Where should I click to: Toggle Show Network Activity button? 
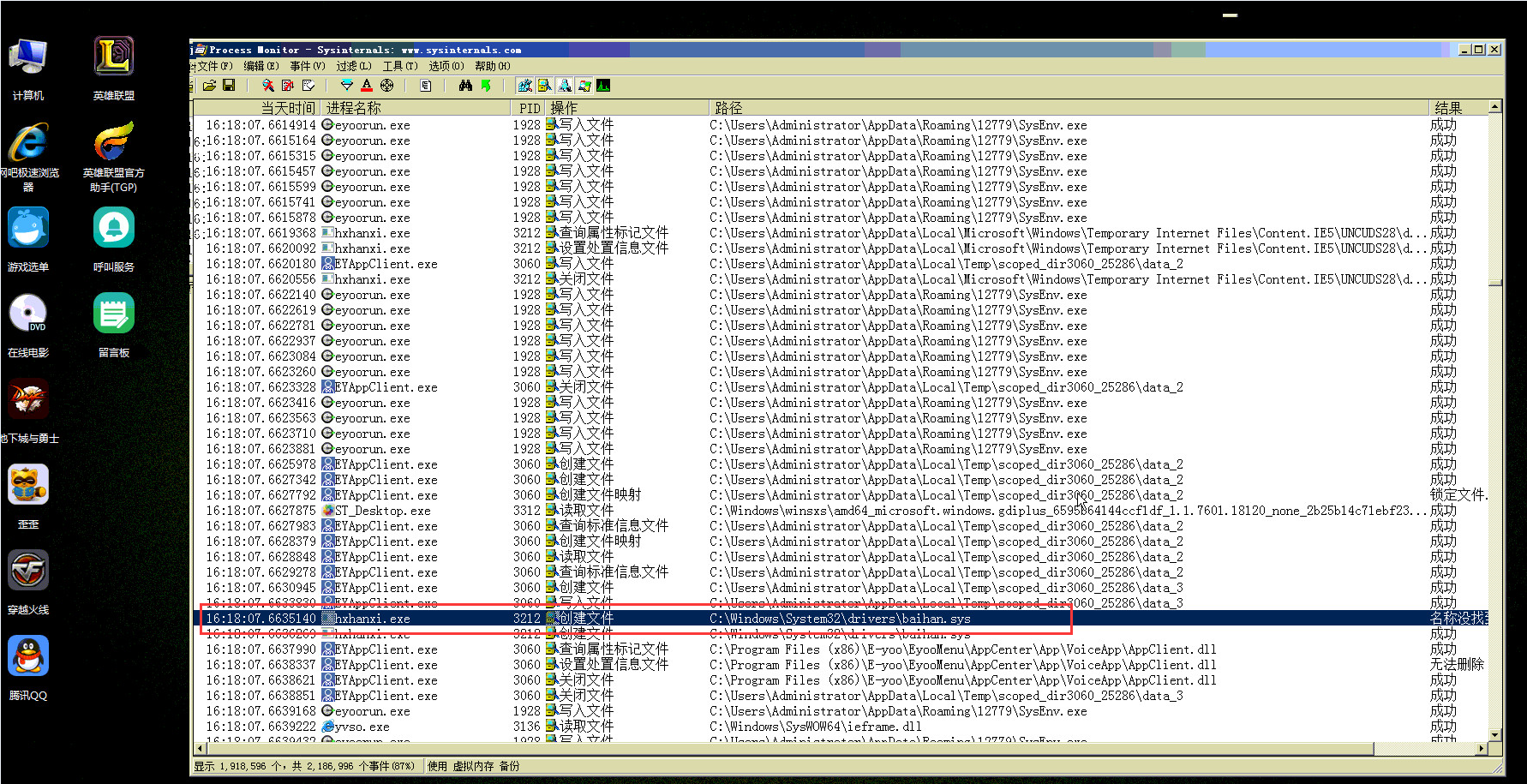pyautogui.click(x=565, y=86)
